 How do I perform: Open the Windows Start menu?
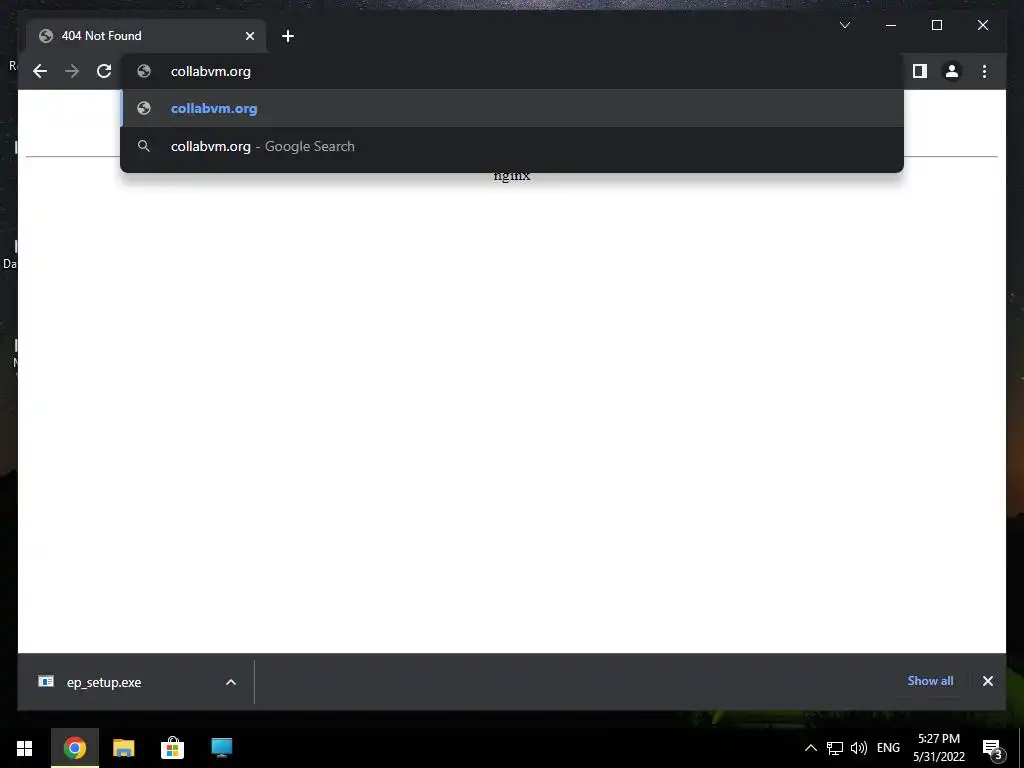coord(25,748)
